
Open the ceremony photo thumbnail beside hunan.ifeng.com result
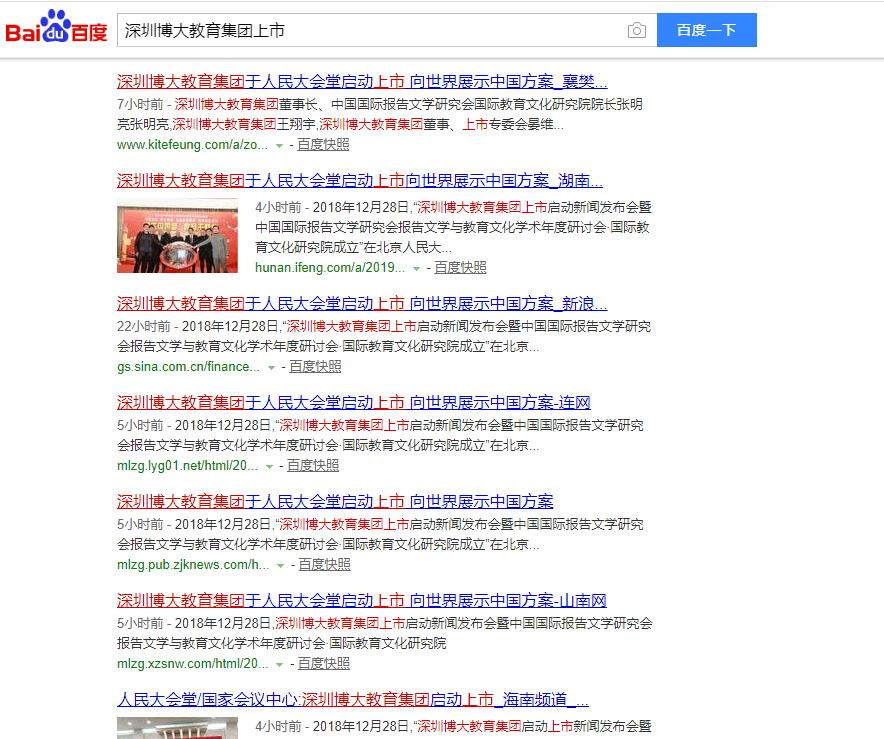click(x=178, y=236)
